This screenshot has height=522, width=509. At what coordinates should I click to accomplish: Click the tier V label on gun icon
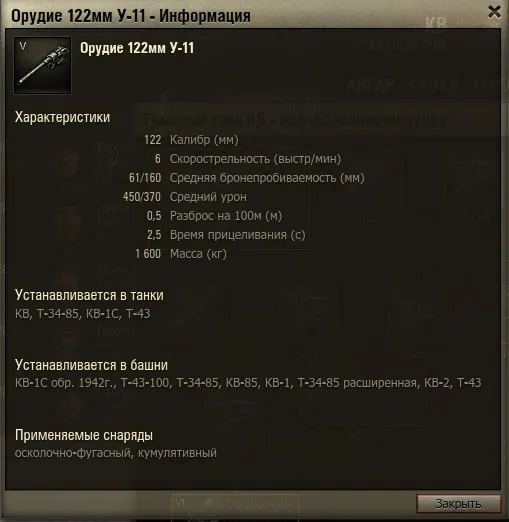click(x=23, y=46)
